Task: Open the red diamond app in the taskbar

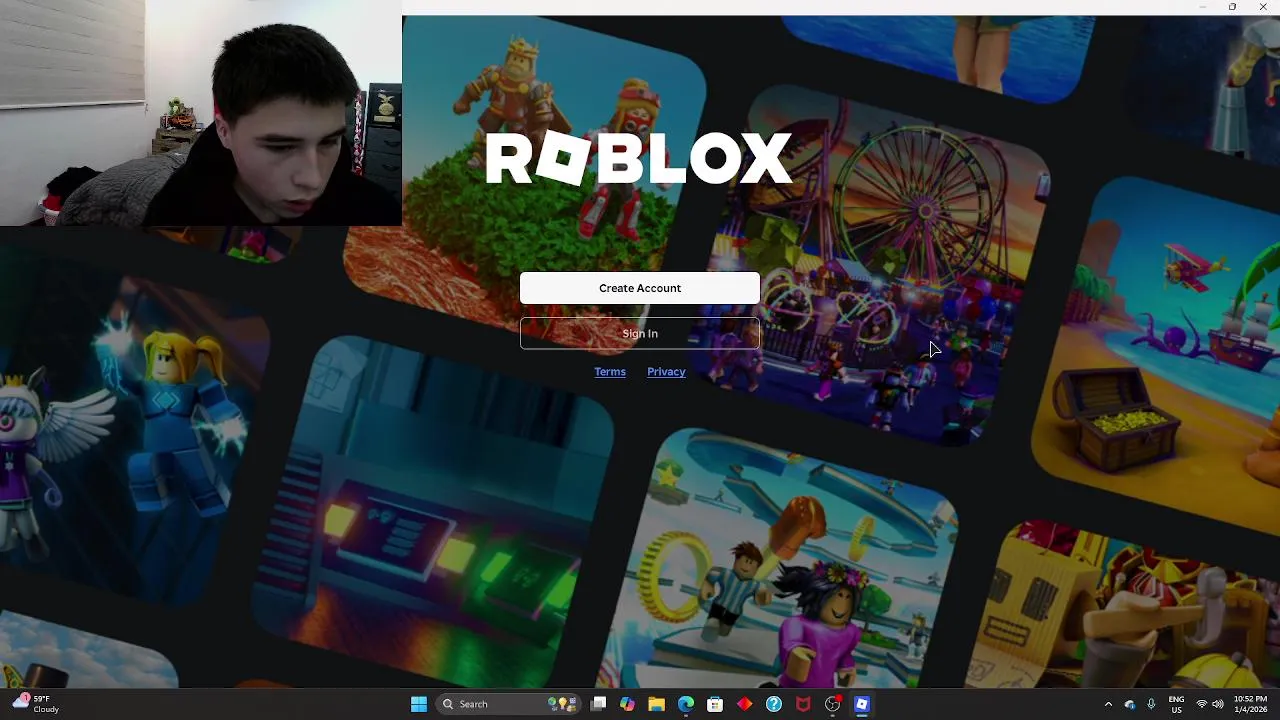Action: click(744, 704)
